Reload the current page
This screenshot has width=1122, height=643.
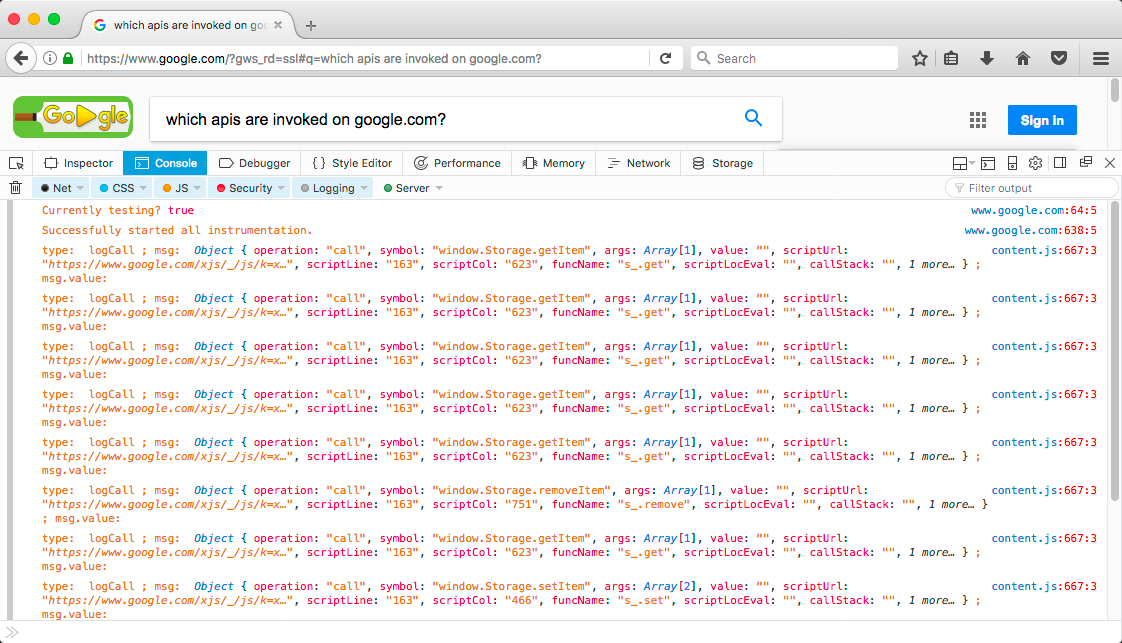665,59
